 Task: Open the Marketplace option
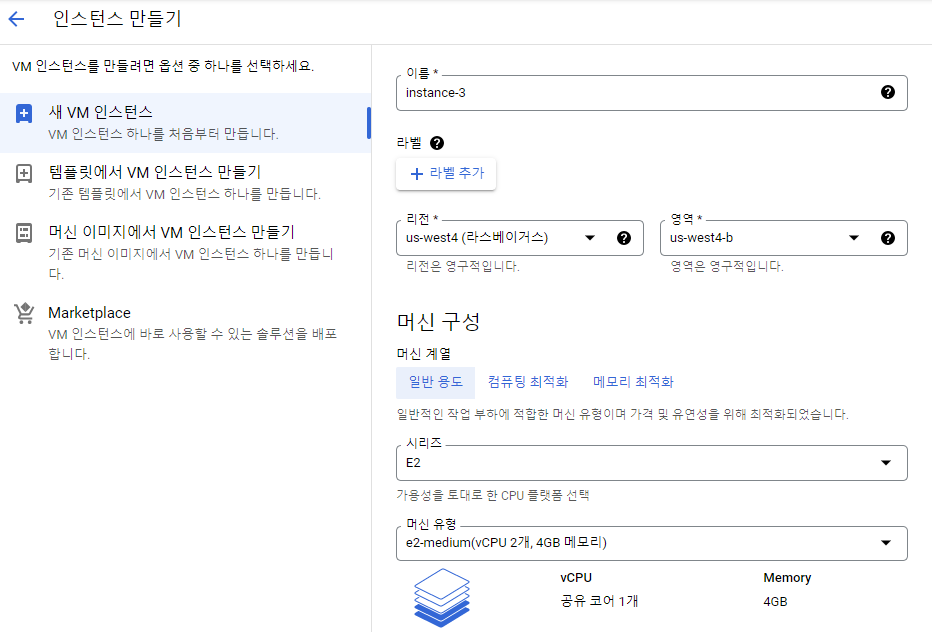point(184,332)
